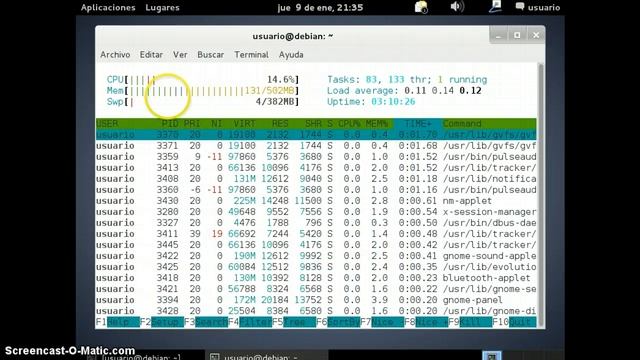Click the date and time clock

click(x=320, y=7)
